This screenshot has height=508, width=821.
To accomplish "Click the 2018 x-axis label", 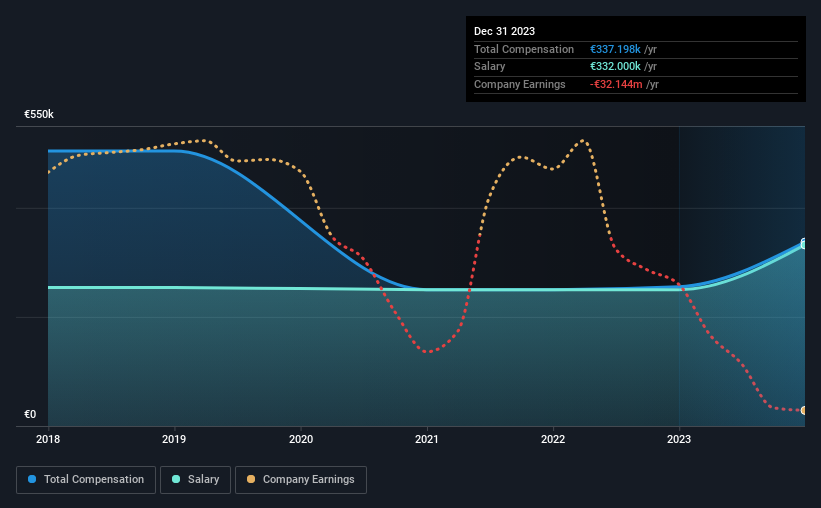I will tap(48, 439).
